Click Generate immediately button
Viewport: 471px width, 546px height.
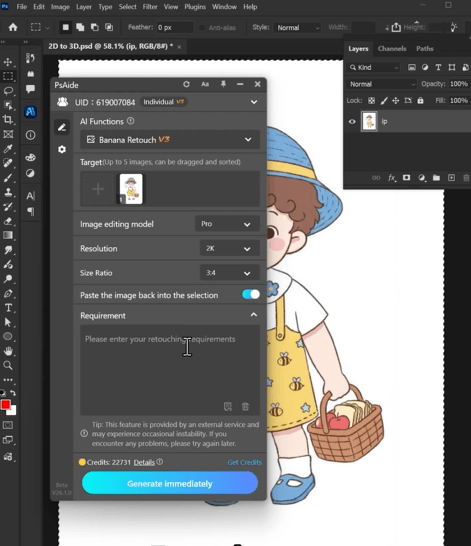(x=170, y=483)
